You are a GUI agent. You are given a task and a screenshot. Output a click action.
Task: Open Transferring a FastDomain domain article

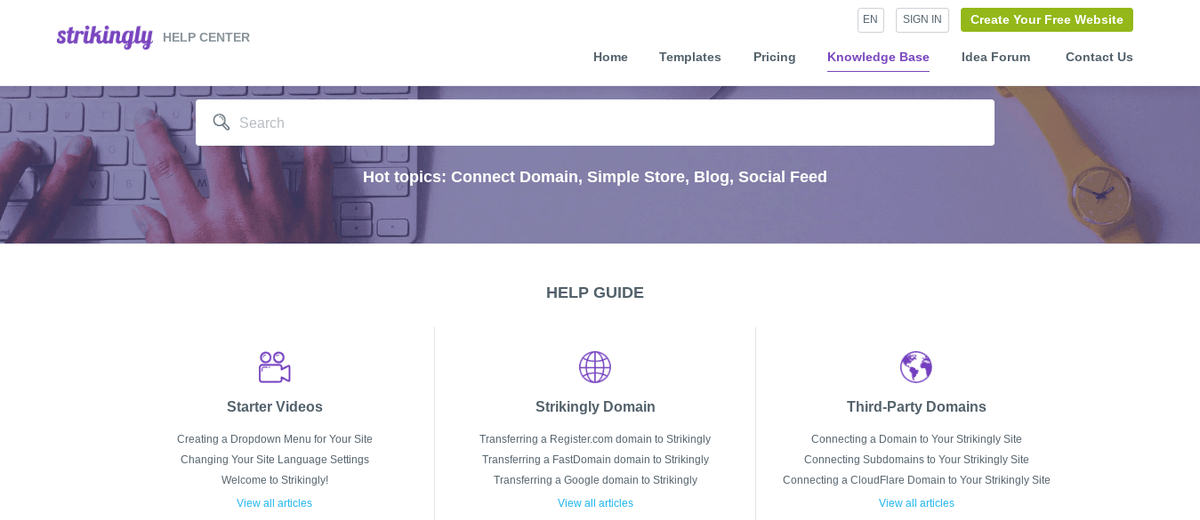pos(595,460)
